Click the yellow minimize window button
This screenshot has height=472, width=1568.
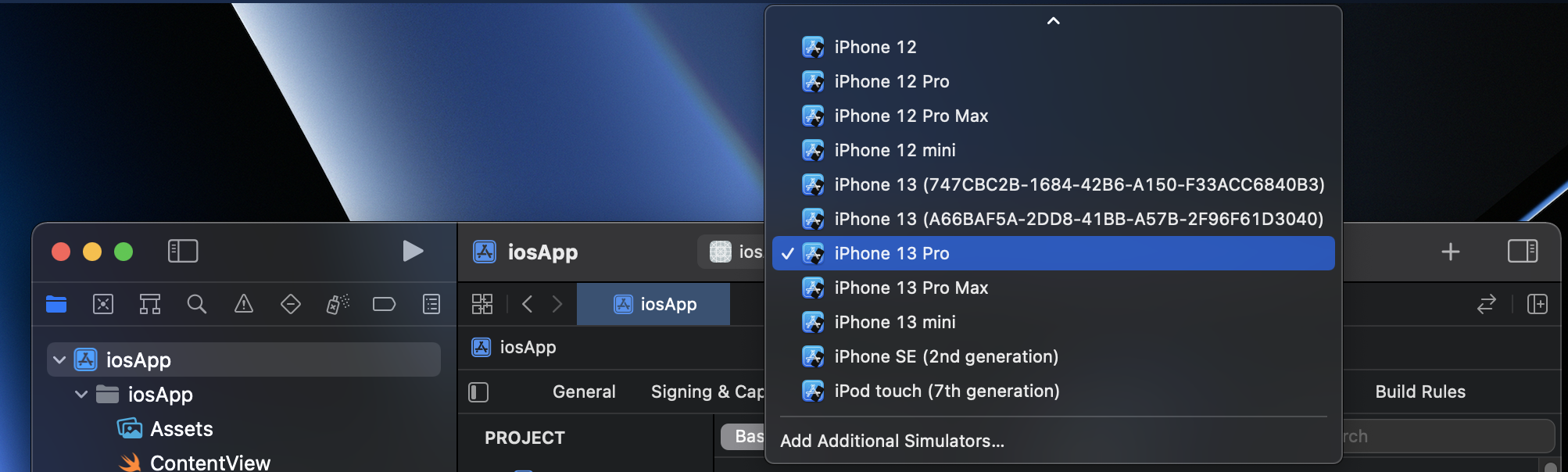tap(92, 252)
